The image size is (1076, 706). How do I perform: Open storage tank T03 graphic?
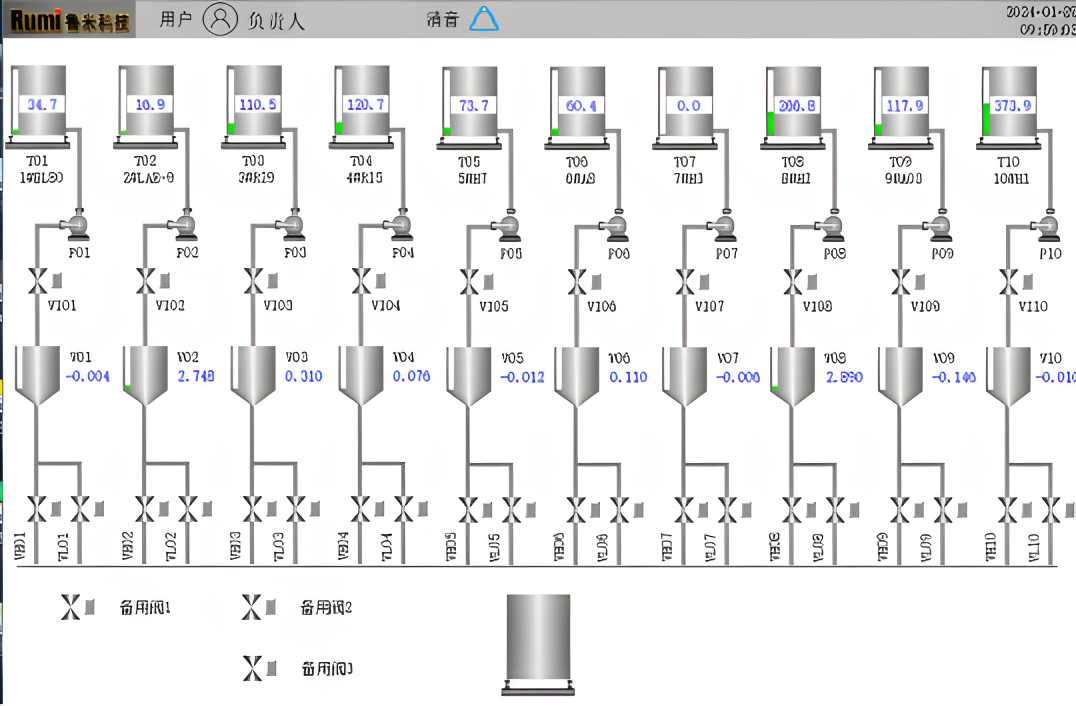(258, 102)
